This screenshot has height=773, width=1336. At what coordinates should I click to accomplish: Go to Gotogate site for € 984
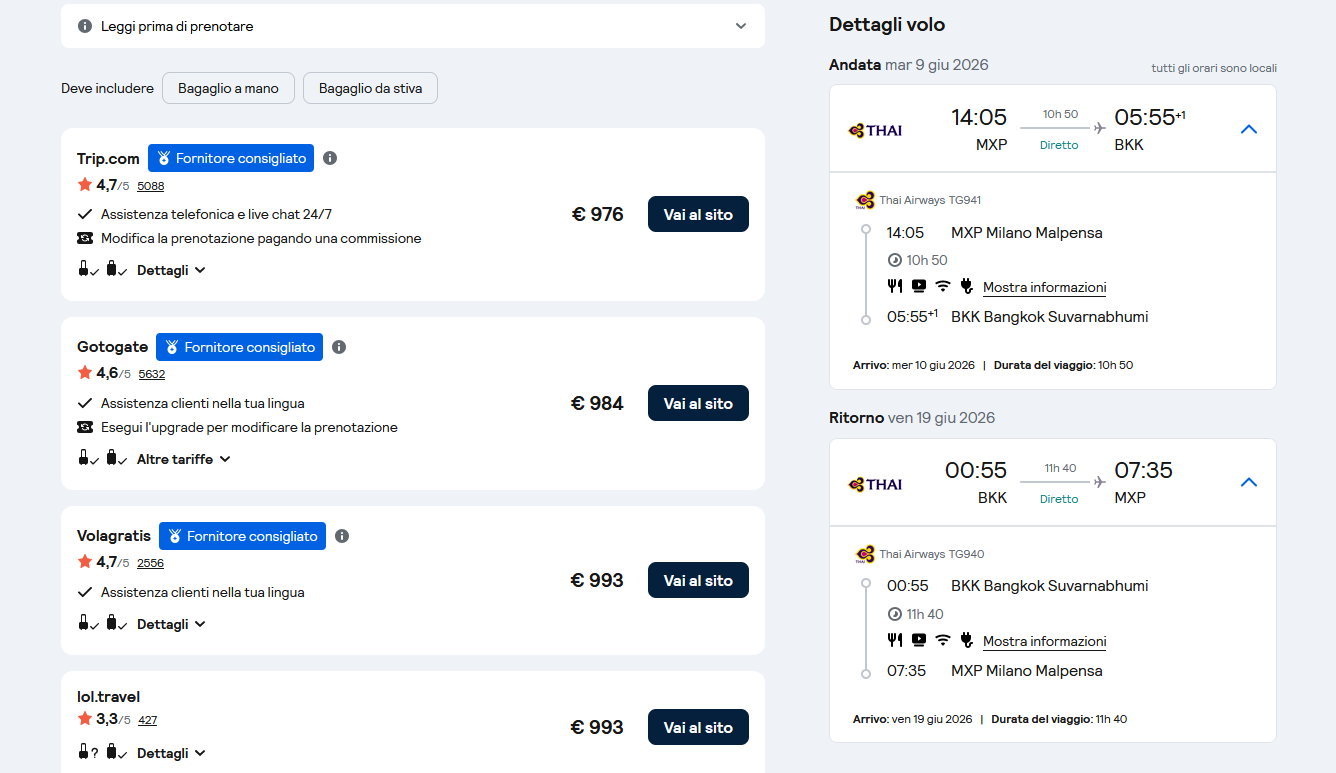coord(698,403)
